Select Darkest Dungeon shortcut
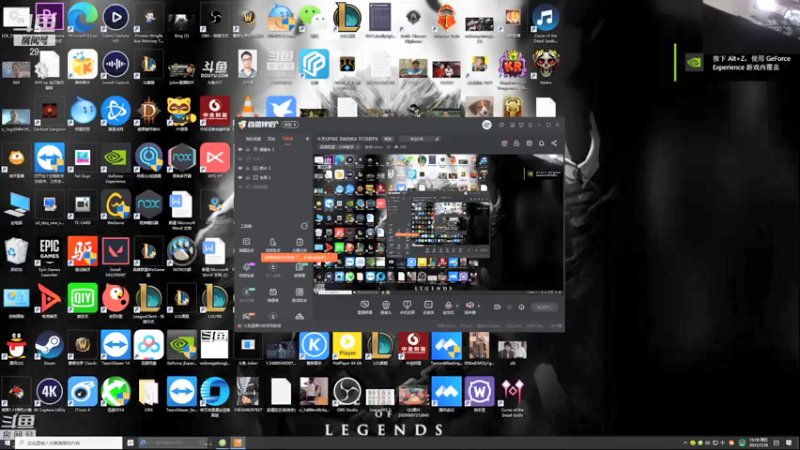Viewport: 800px width, 450px height. click(49, 113)
